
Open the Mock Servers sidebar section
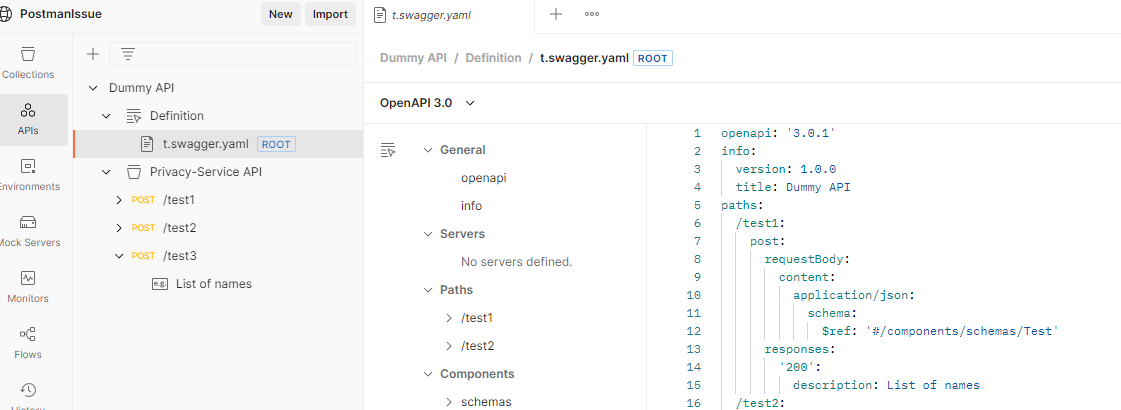pos(29,231)
